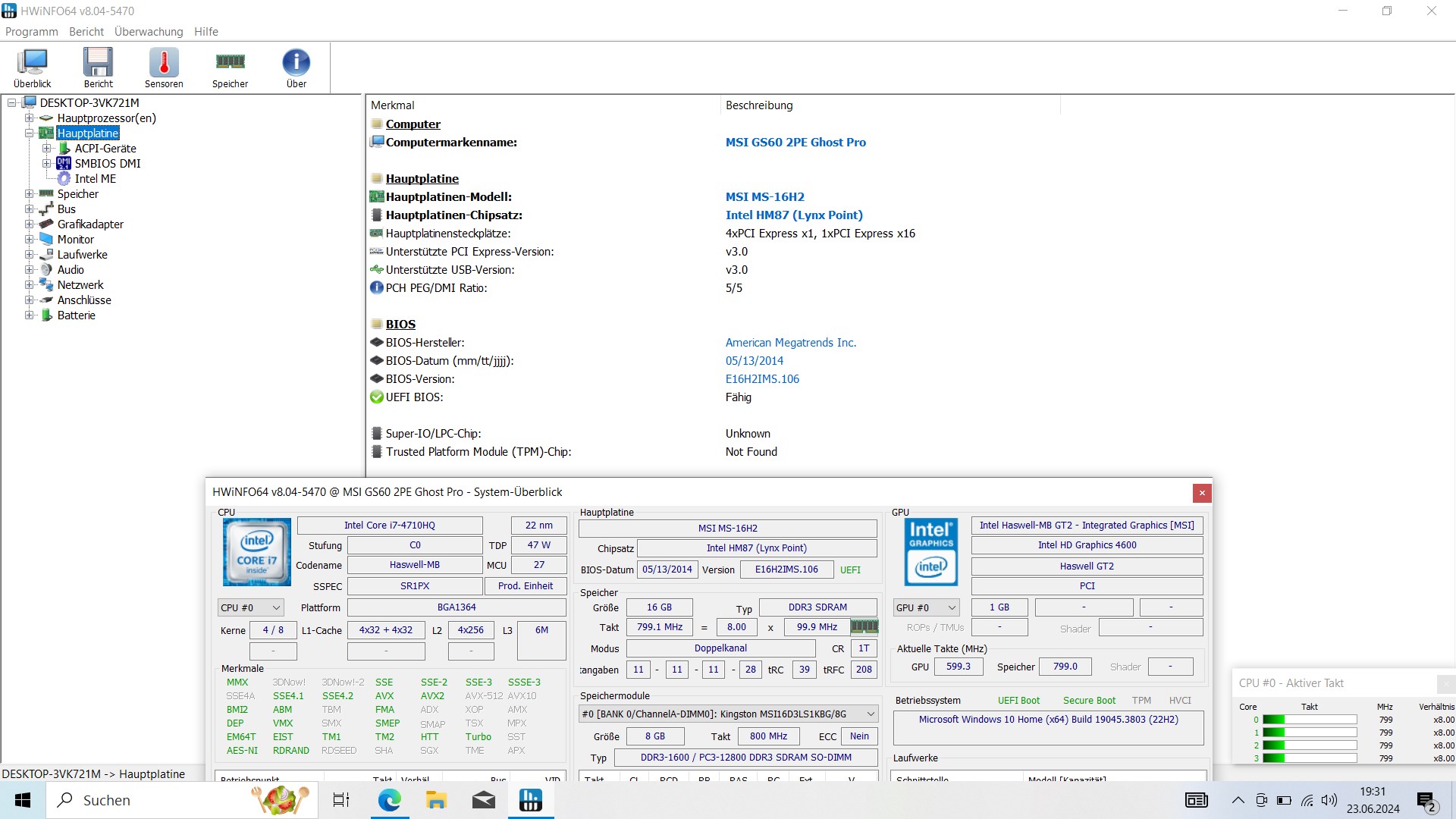
Task: Click the Intel Graphics logo
Action: point(930,552)
